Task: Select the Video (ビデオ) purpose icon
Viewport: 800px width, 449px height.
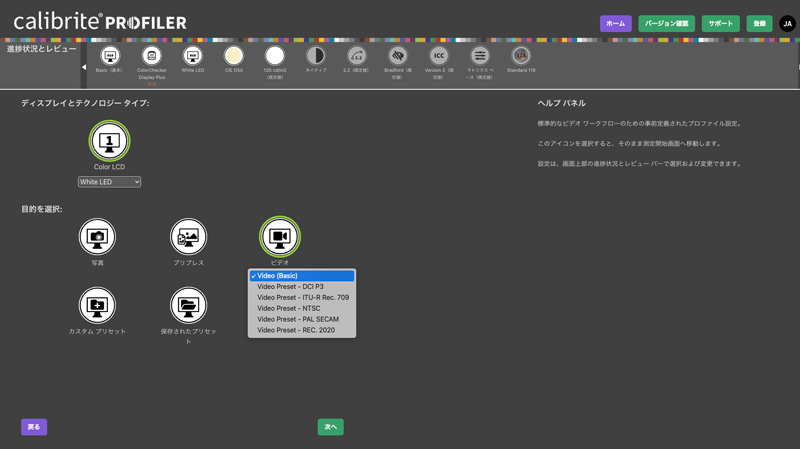Action: coord(280,237)
